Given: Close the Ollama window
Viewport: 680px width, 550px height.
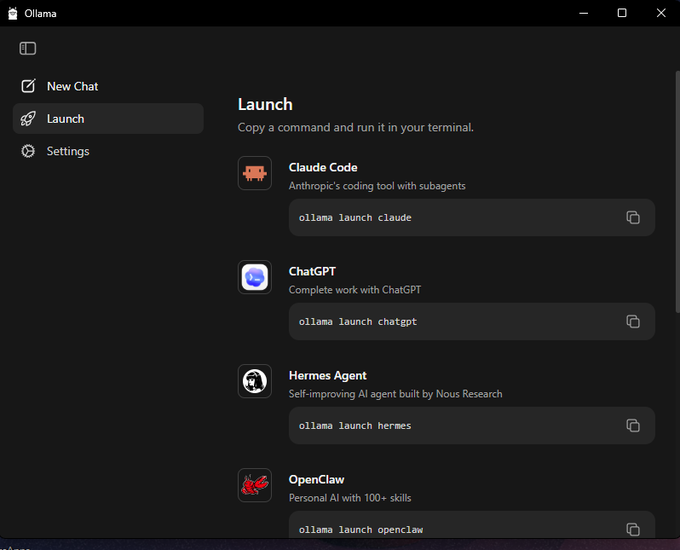Looking at the screenshot, I should (660, 13).
